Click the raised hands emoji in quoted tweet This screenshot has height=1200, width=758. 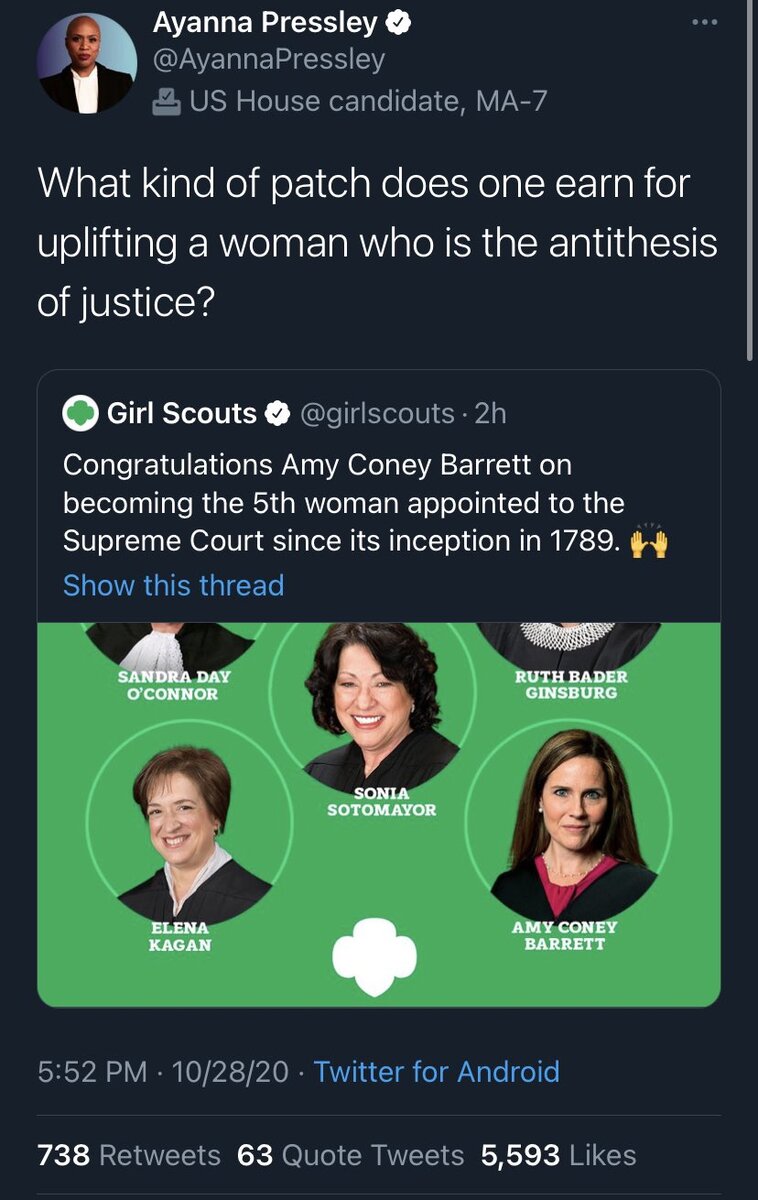[x=650, y=541]
